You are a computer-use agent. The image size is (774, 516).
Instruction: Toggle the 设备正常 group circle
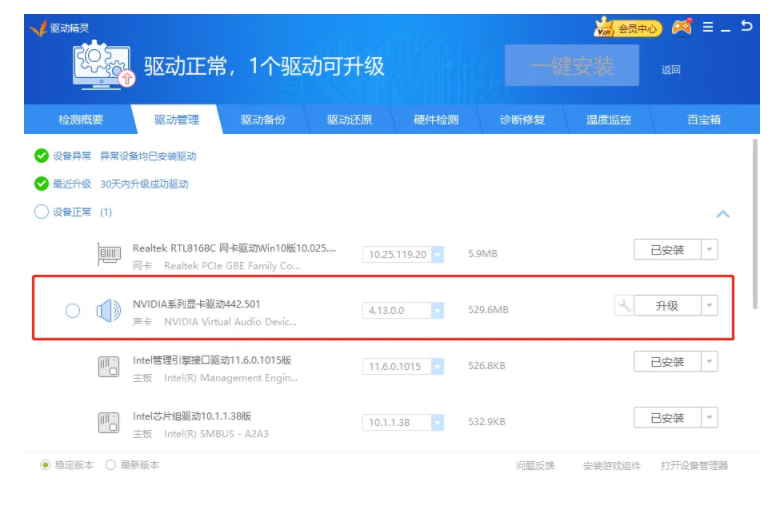pyautogui.click(x=41, y=212)
